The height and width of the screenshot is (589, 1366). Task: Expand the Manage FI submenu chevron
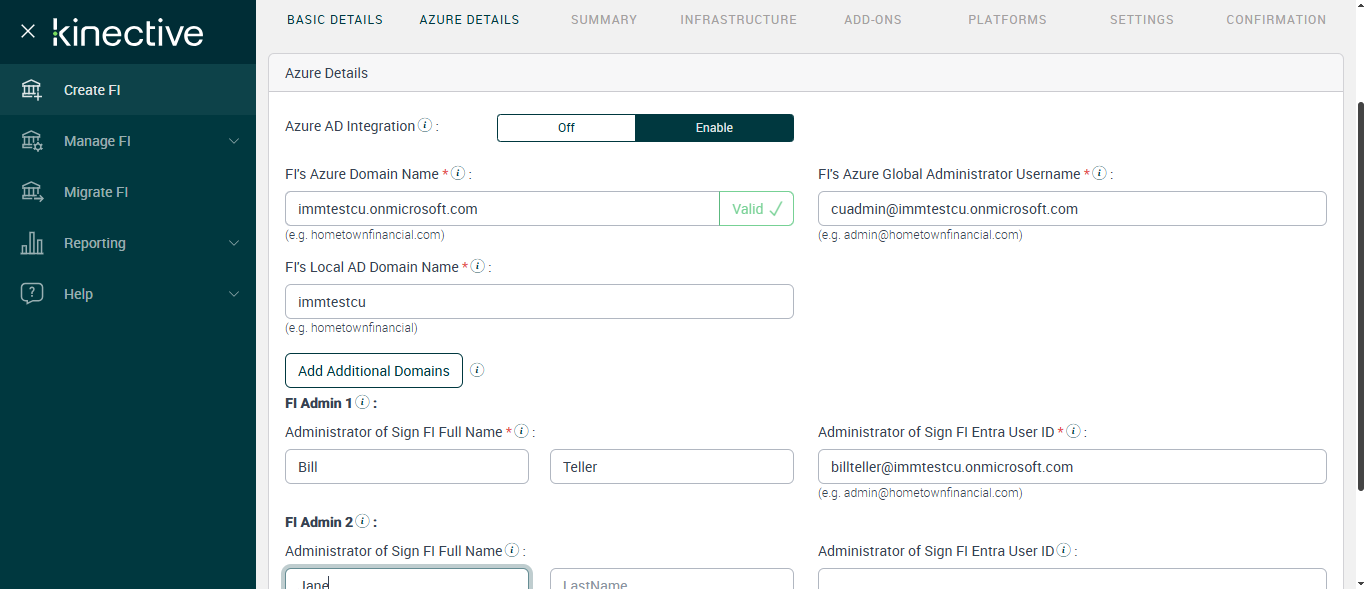pos(234,141)
